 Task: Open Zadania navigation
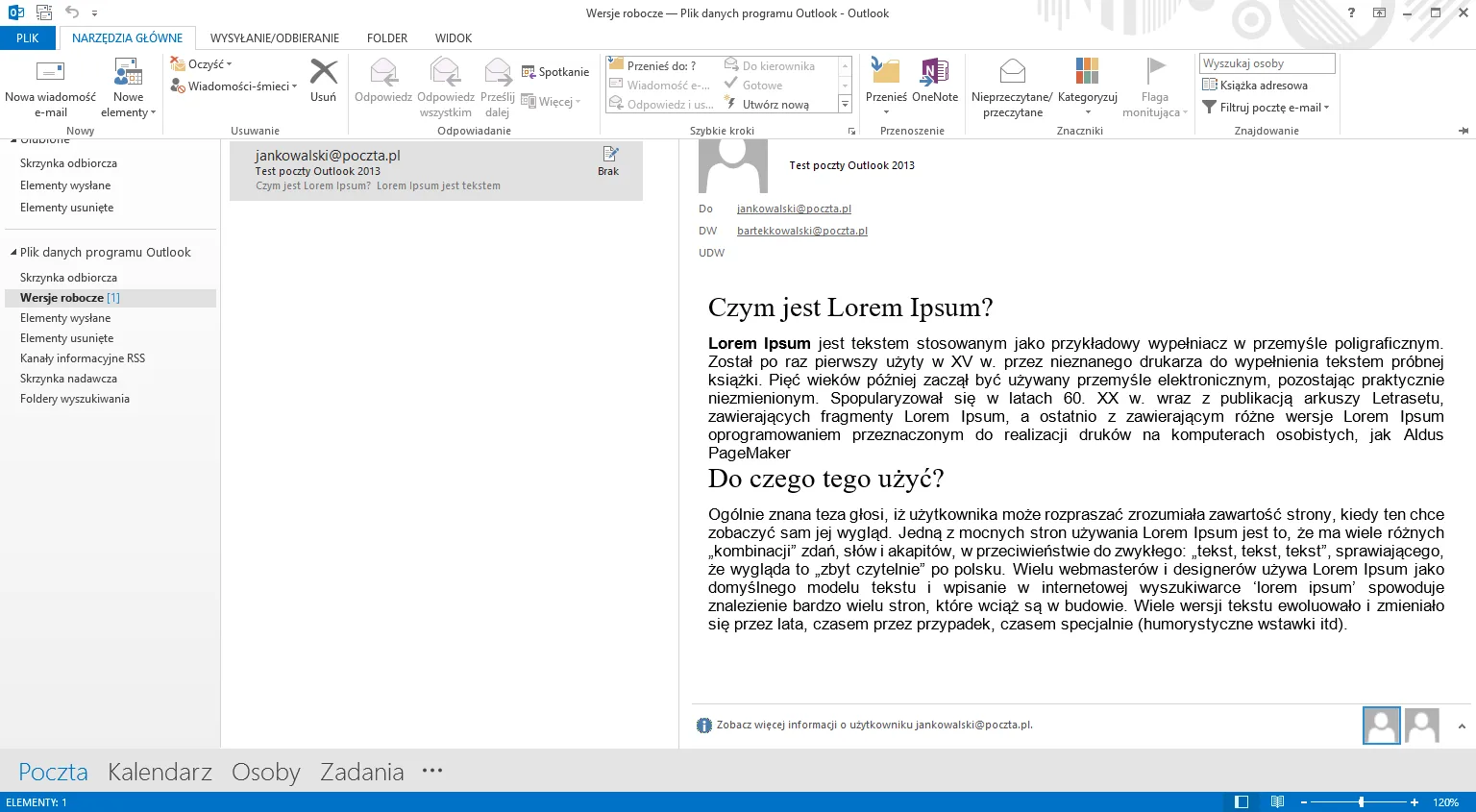coord(361,772)
